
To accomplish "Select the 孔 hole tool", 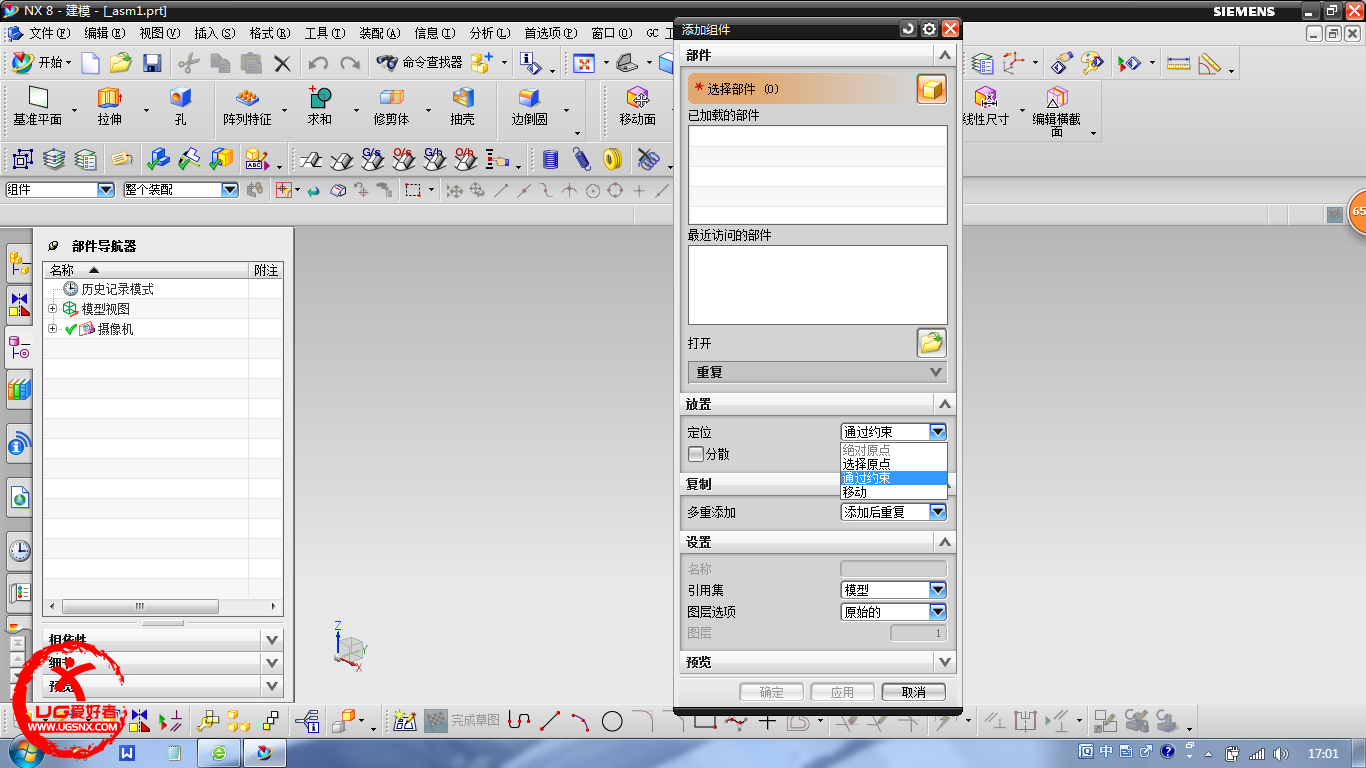I will click(x=180, y=107).
